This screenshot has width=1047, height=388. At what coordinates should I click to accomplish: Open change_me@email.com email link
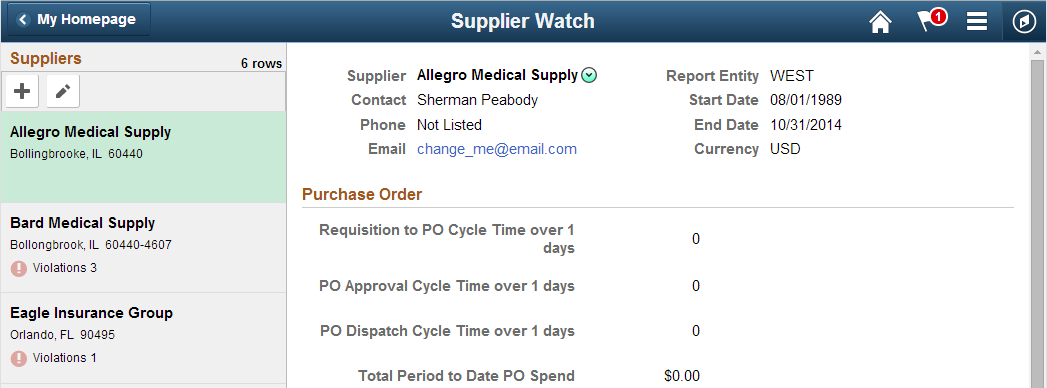(497, 149)
